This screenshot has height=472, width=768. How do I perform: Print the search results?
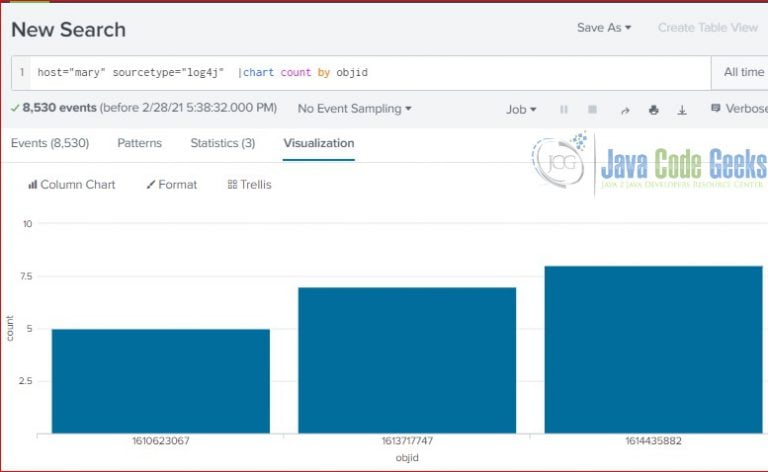coord(653,110)
